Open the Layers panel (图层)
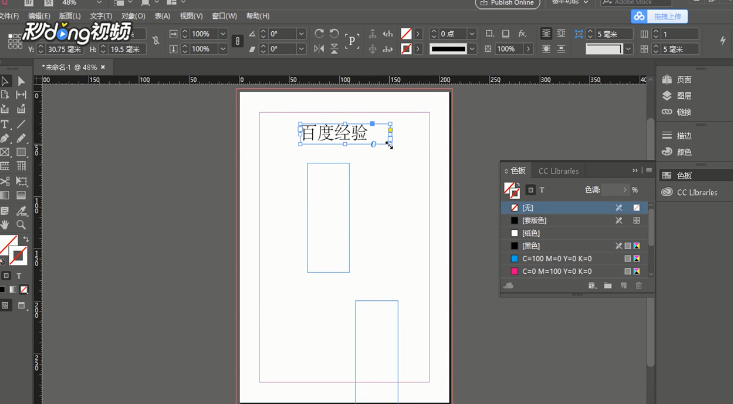The image size is (733, 404). click(677, 96)
